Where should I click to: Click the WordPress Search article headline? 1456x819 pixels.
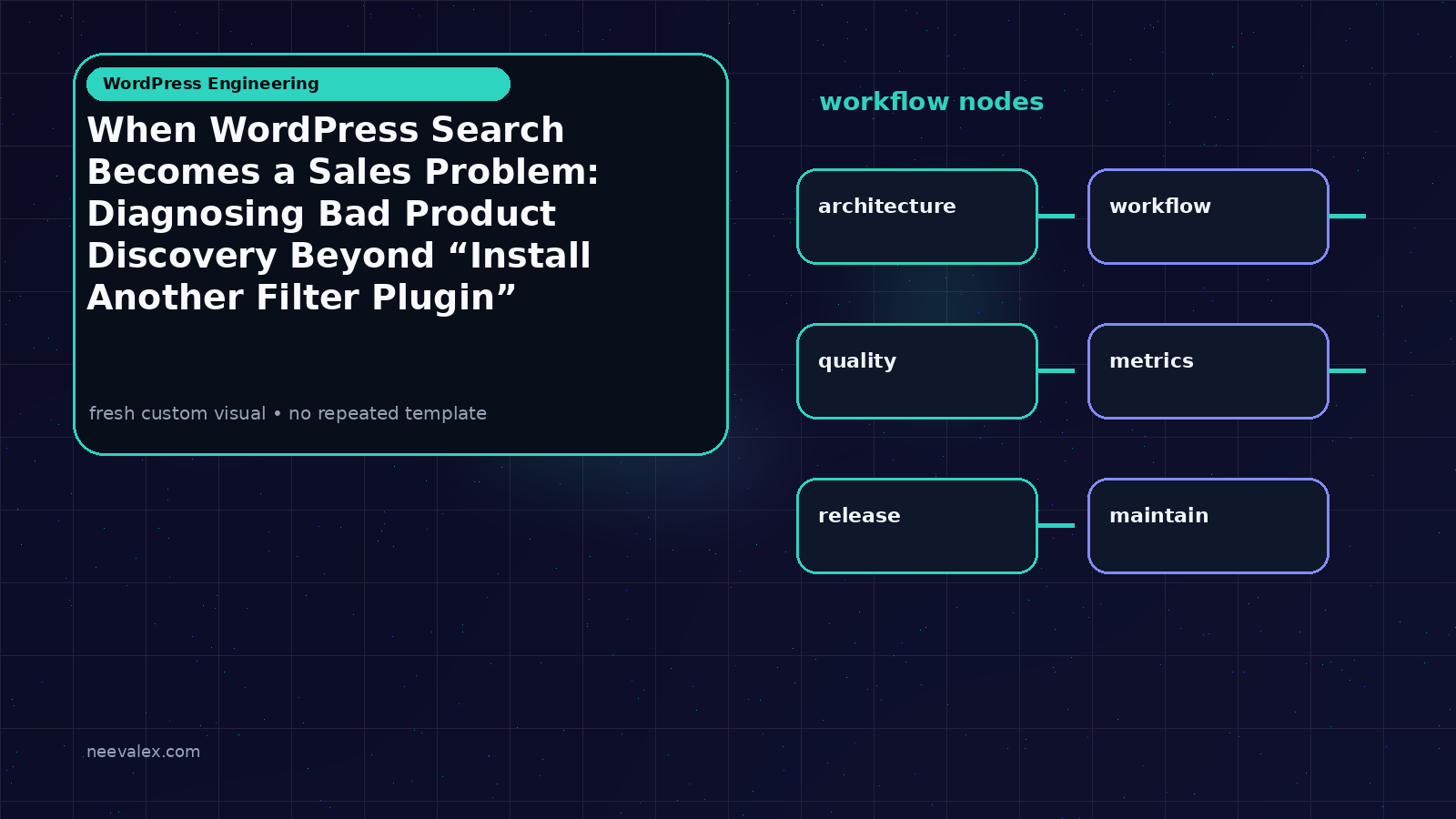point(343,214)
